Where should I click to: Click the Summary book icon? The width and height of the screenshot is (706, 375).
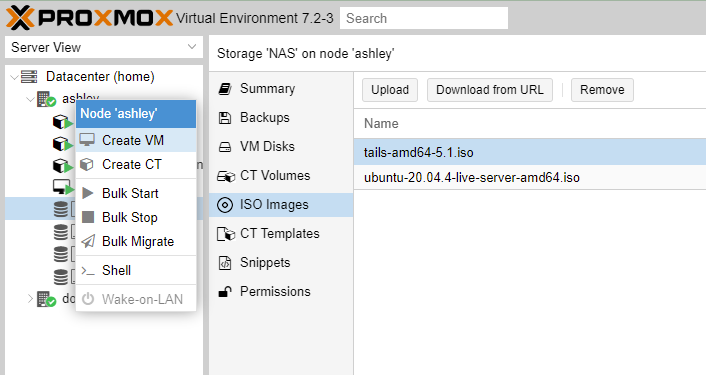pyautogui.click(x=225, y=89)
